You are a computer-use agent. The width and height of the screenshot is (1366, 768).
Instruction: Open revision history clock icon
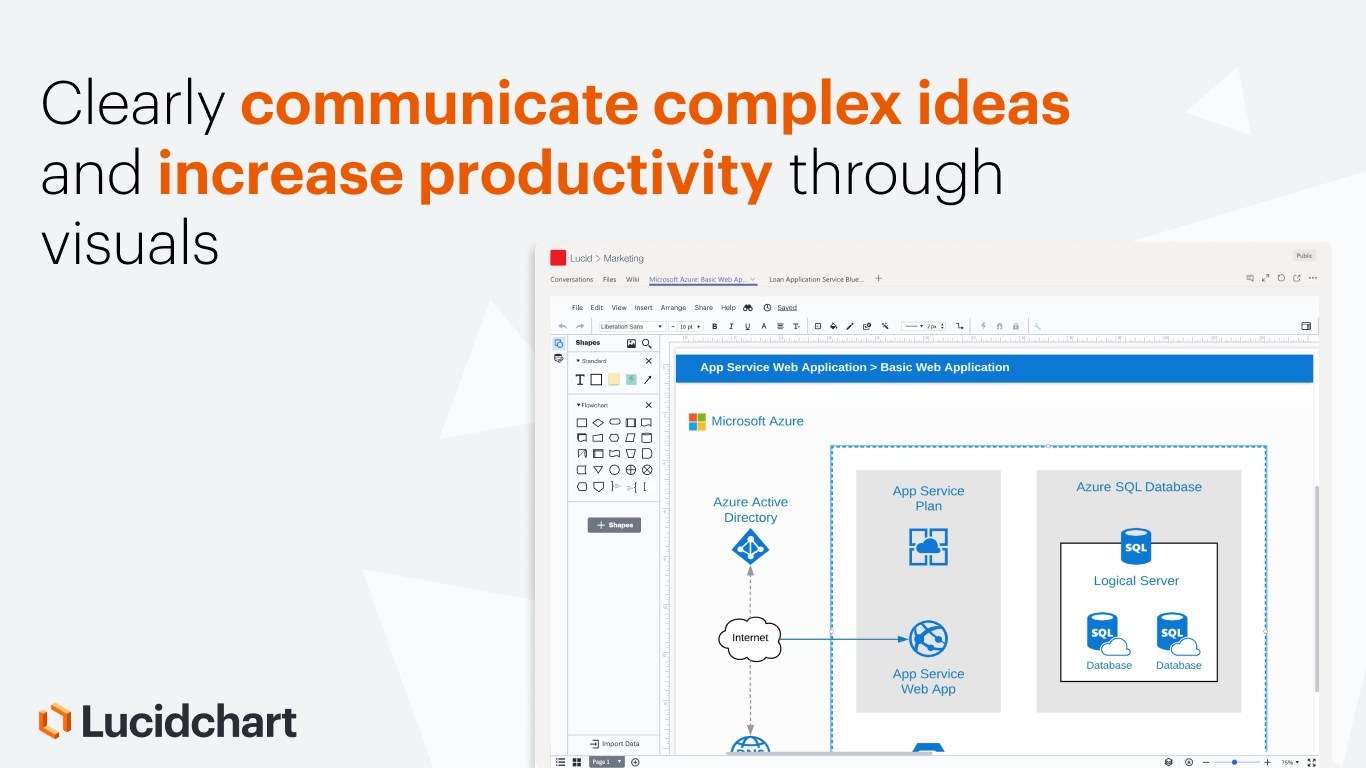[767, 308]
